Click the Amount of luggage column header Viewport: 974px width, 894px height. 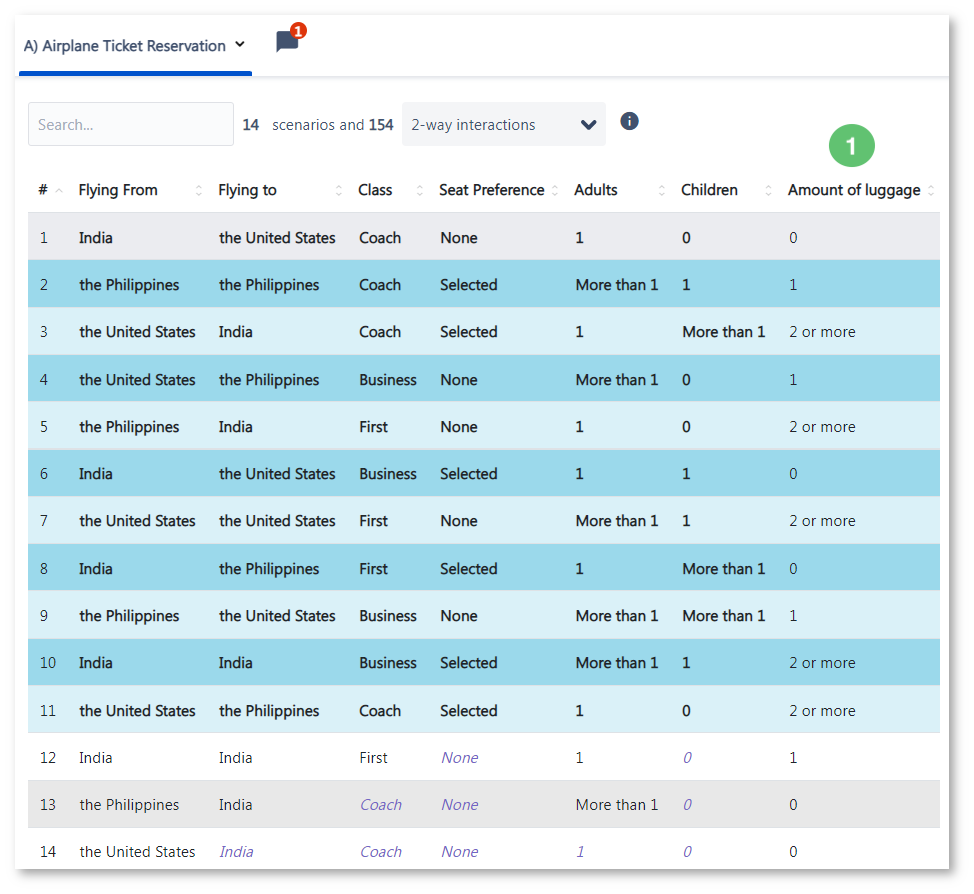pyautogui.click(x=854, y=190)
